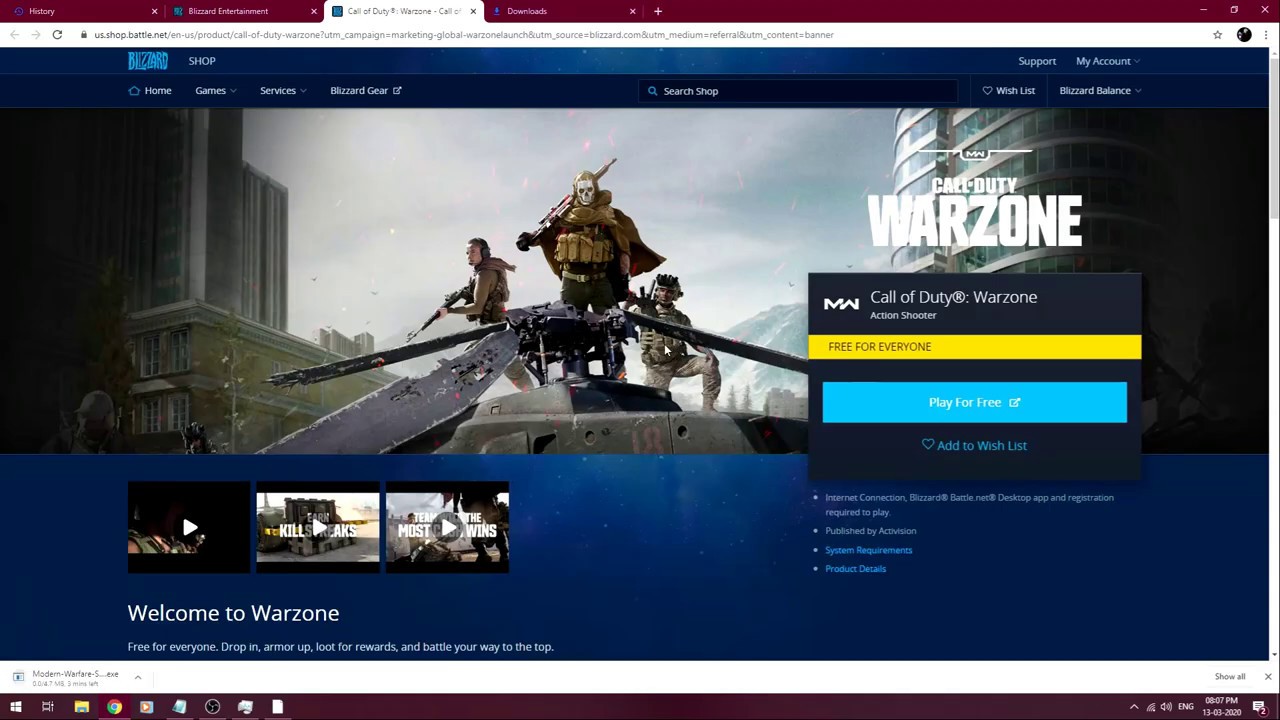Go to the Home nav item
Viewport: 1280px width, 720px height.
pos(150,91)
